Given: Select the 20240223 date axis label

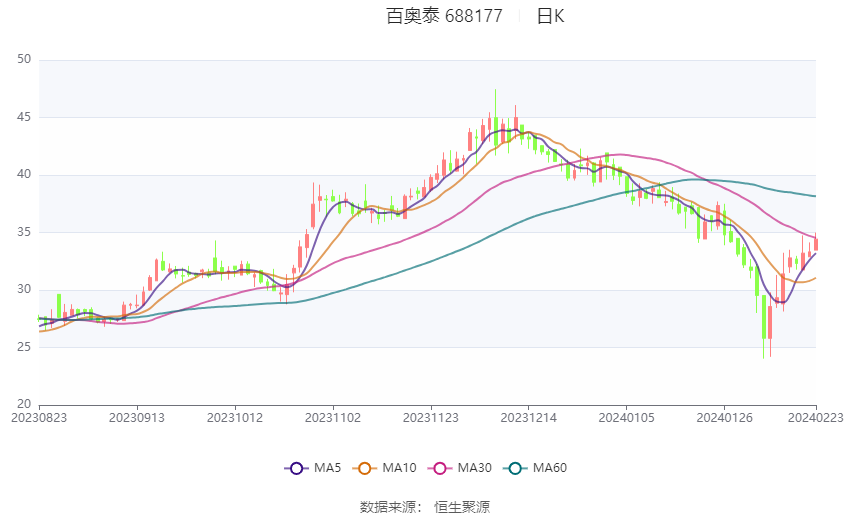Looking at the screenshot, I should pyautogui.click(x=815, y=418).
